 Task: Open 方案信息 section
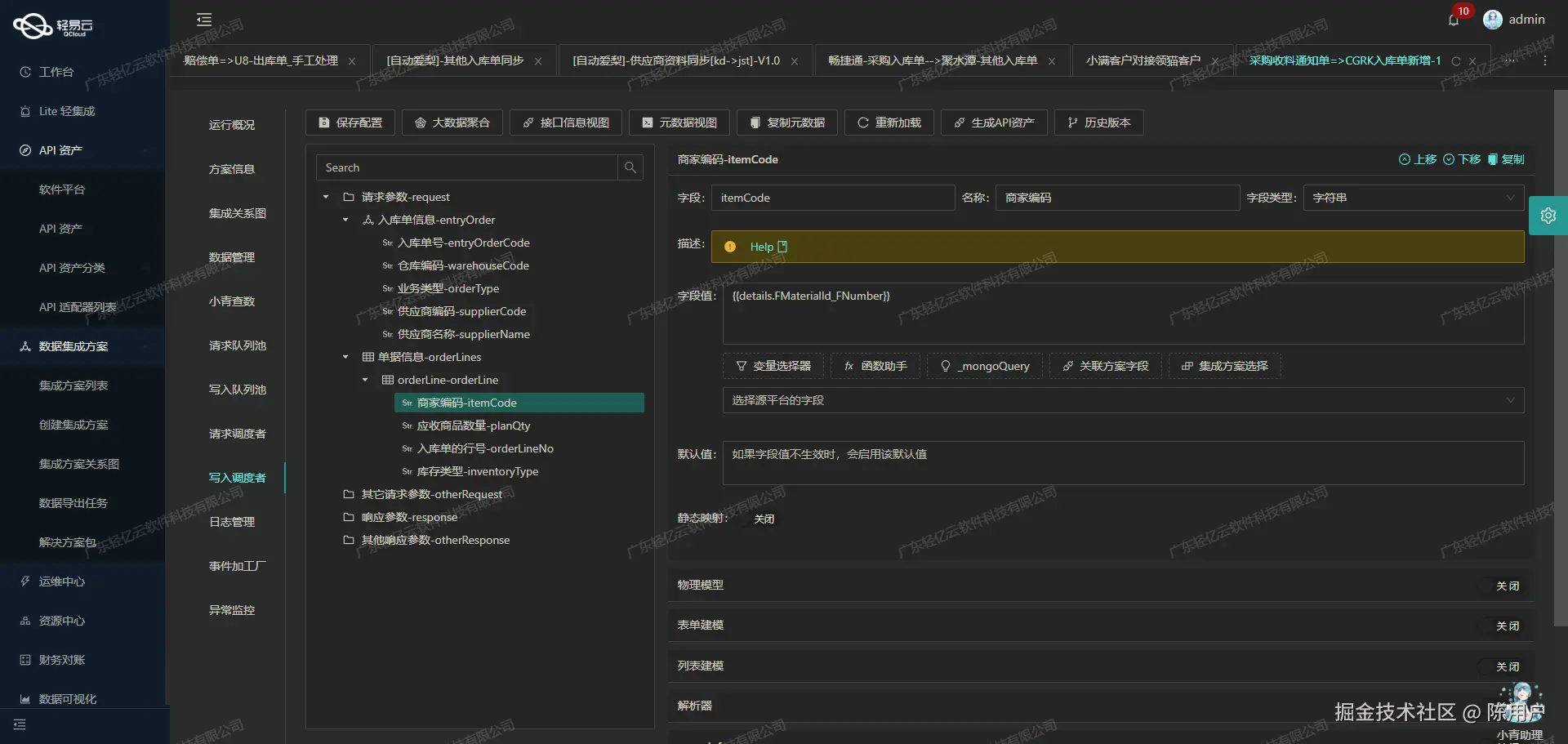[232, 169]
